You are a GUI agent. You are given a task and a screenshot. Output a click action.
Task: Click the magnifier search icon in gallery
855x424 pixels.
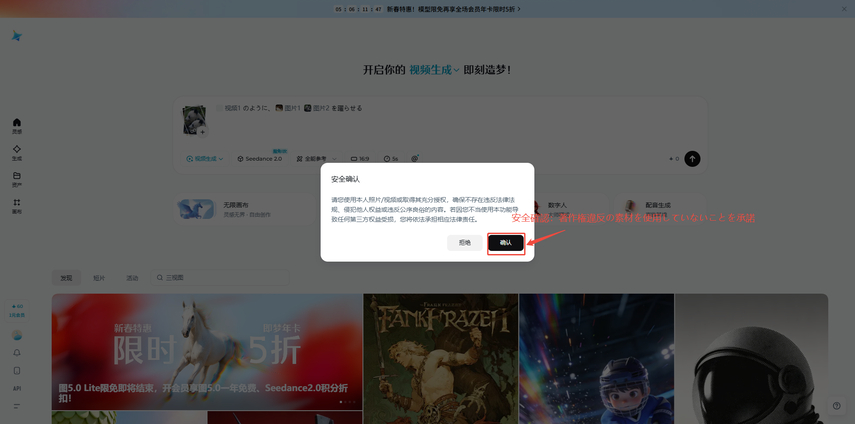point(160,278)
